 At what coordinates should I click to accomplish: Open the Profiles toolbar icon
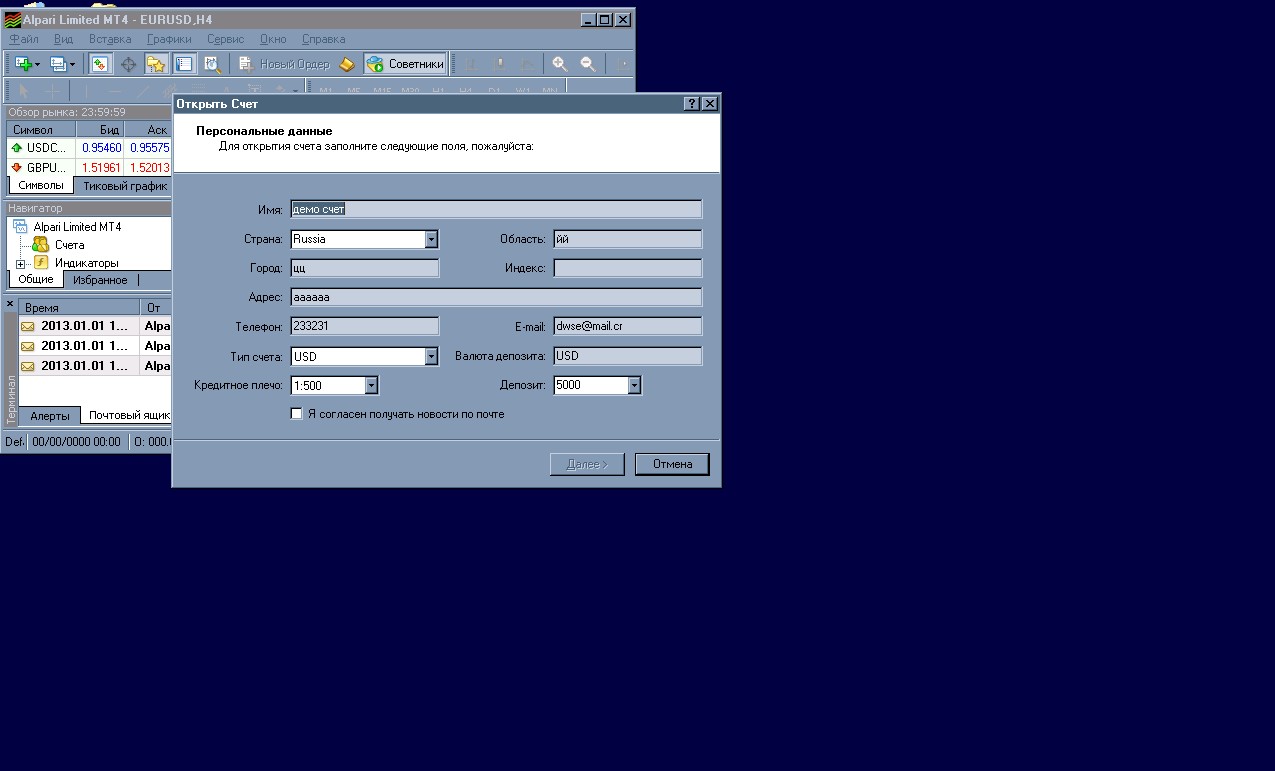58,64
